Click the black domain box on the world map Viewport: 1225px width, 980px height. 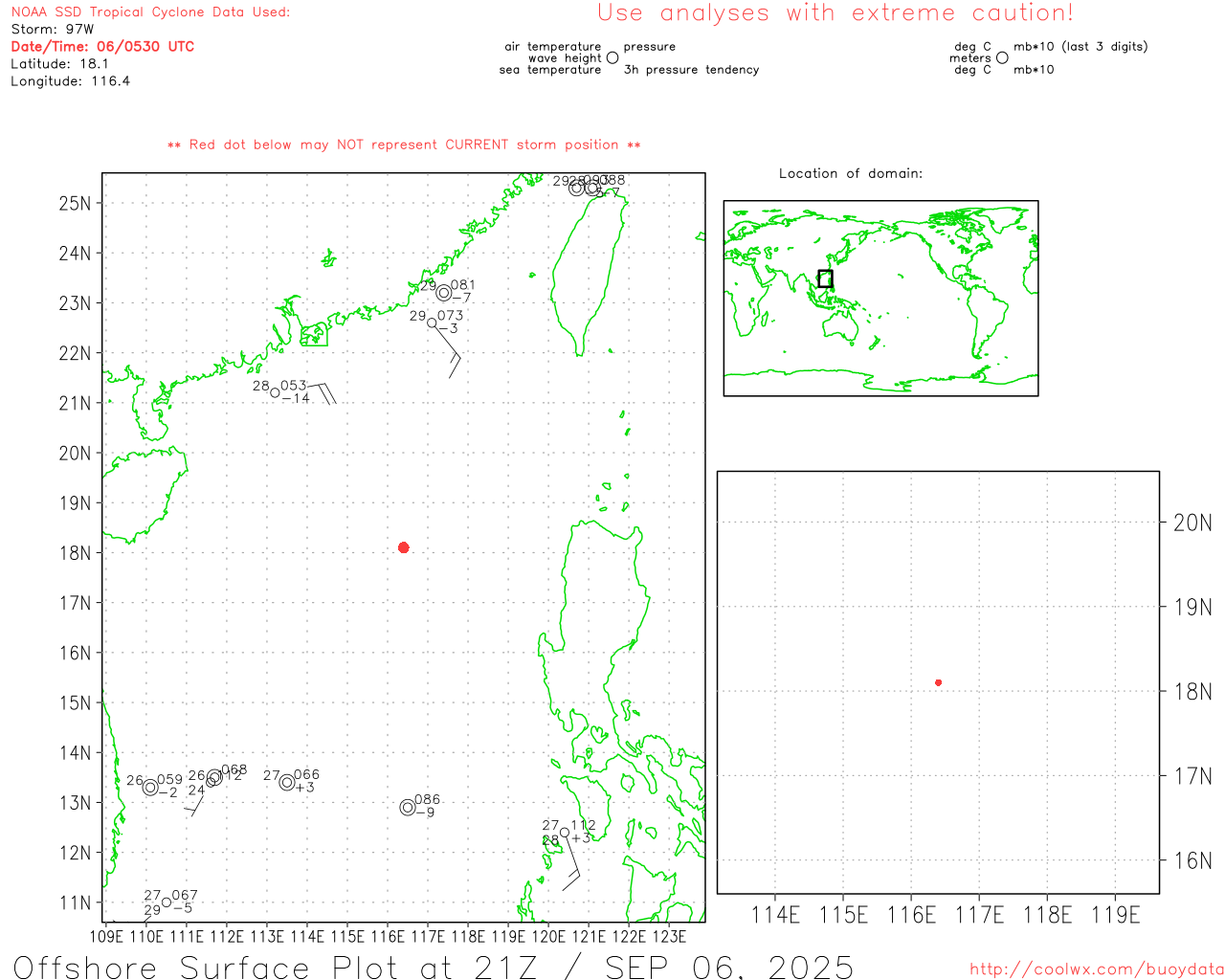[x=825, y=278]
